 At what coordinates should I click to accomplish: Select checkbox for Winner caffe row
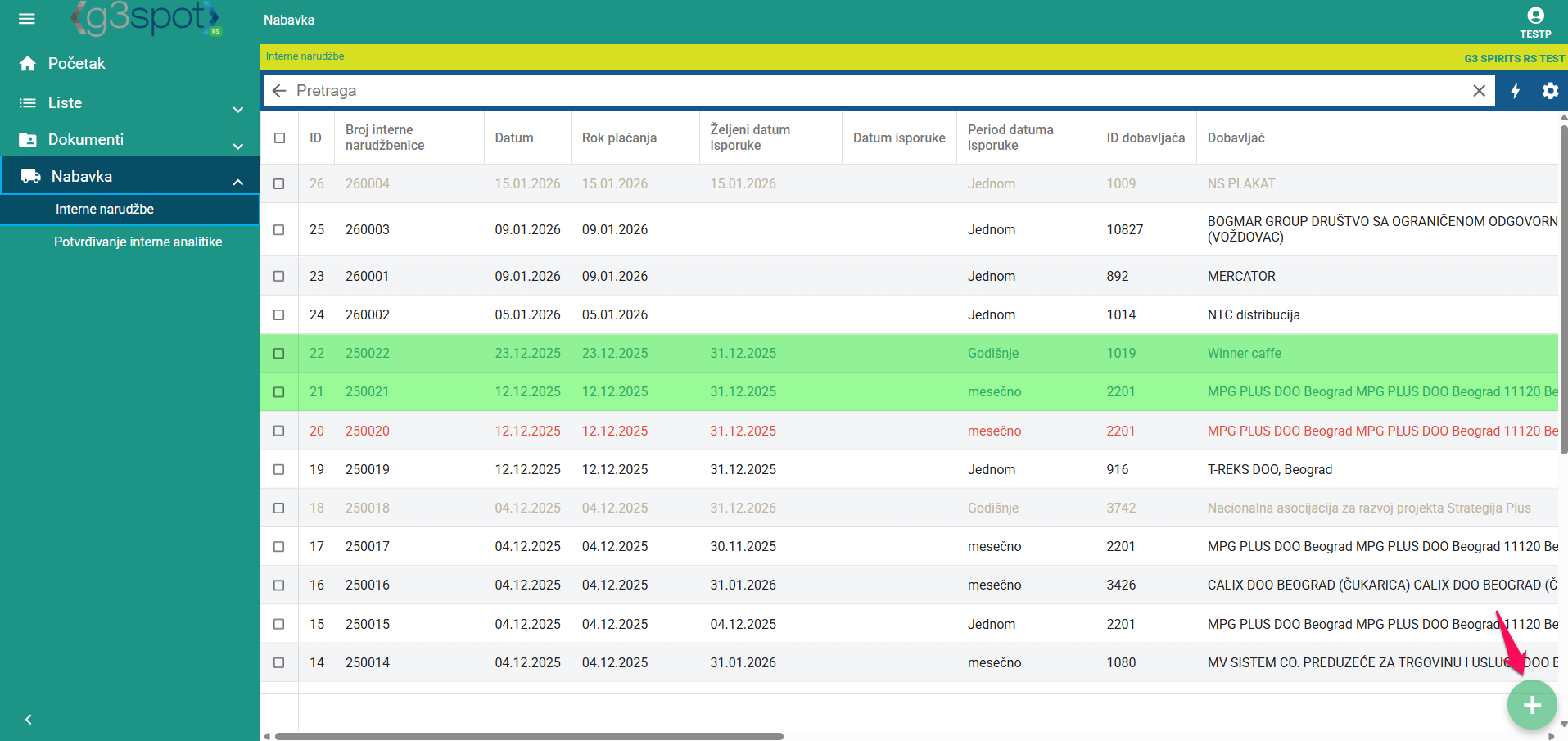pos(279,354)
